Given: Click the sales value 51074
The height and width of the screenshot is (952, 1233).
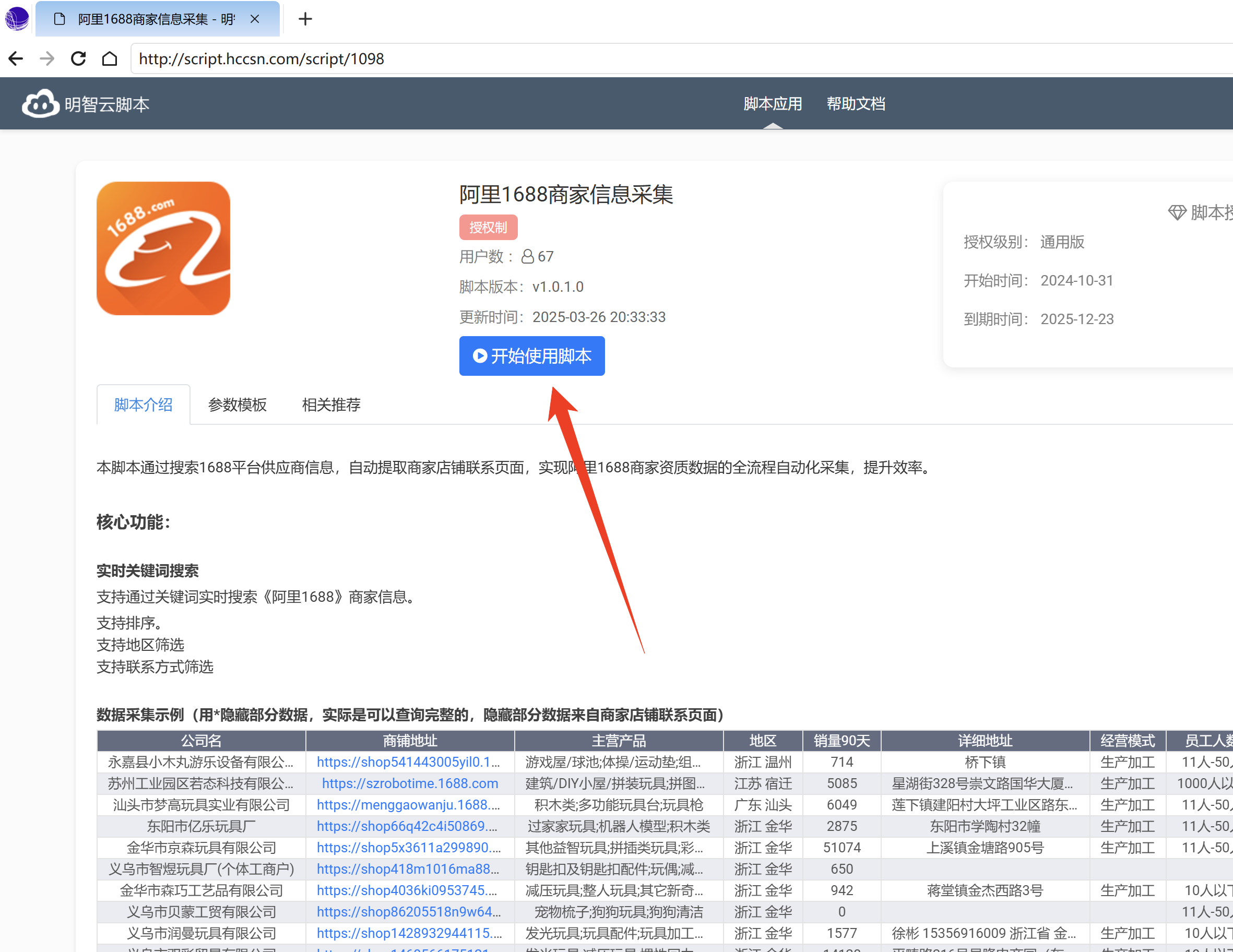Looking at the screenshot, I should [842, 848].
